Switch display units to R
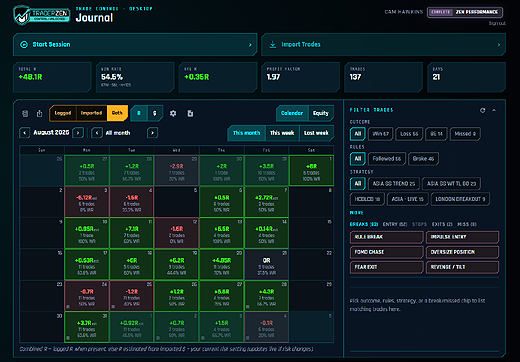The image size is (520, 362). (x=139, y=113)
